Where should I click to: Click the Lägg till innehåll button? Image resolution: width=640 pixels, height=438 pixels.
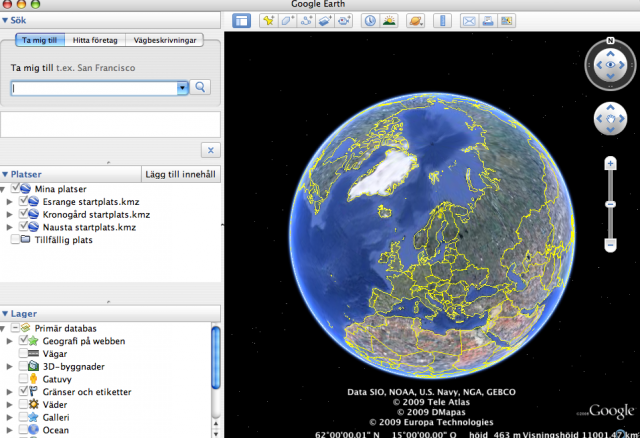(x=181, y=174)
